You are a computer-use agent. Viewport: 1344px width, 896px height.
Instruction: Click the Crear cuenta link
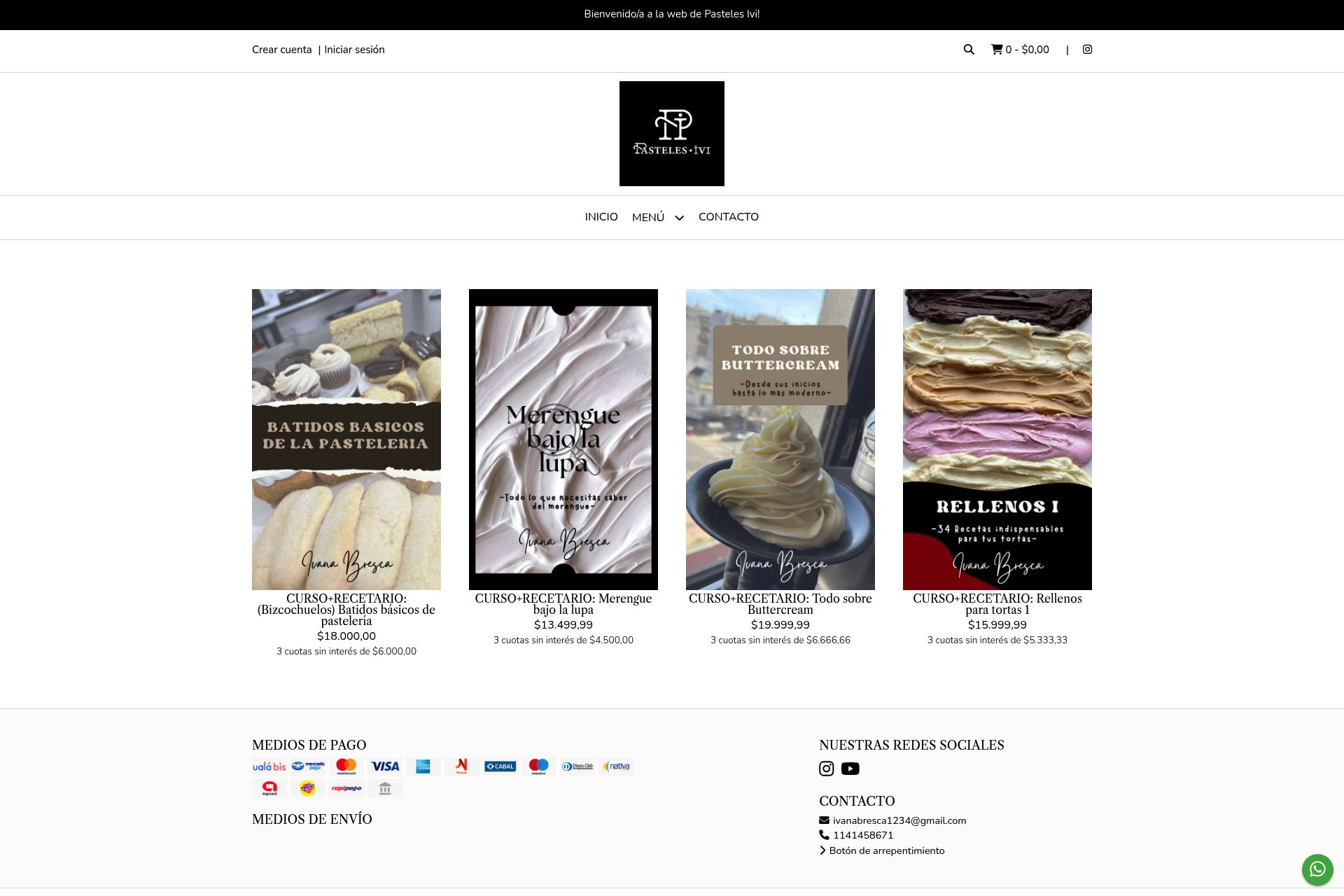point(282,50)
